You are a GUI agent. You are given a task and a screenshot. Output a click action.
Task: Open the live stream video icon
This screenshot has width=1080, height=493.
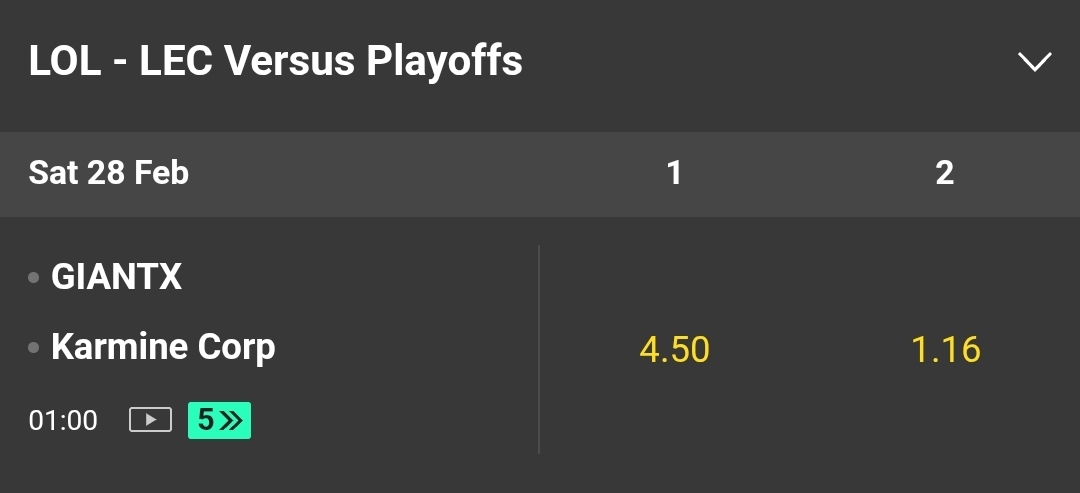click(150, 420)
